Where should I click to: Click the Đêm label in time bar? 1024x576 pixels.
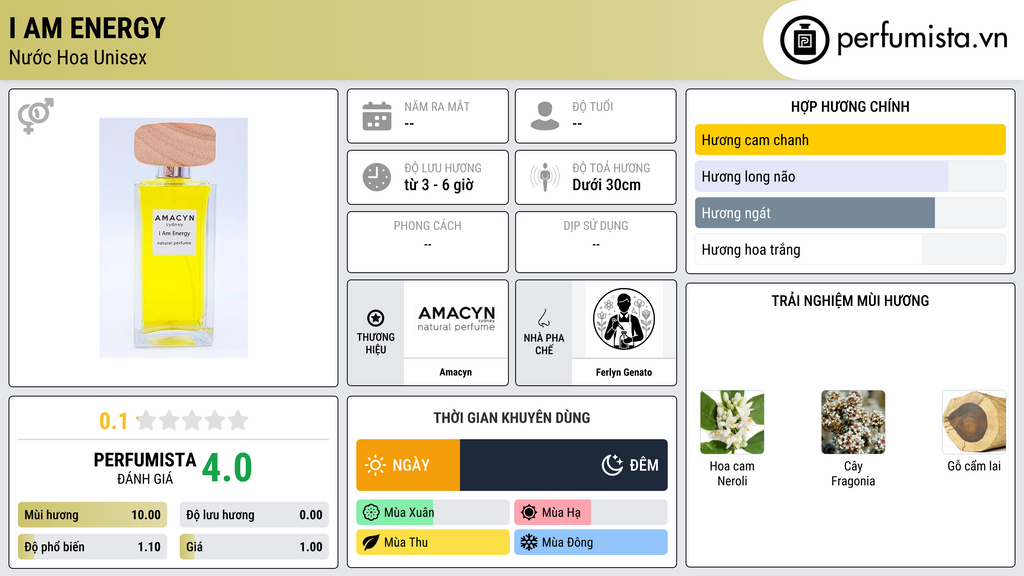(644, 465)
